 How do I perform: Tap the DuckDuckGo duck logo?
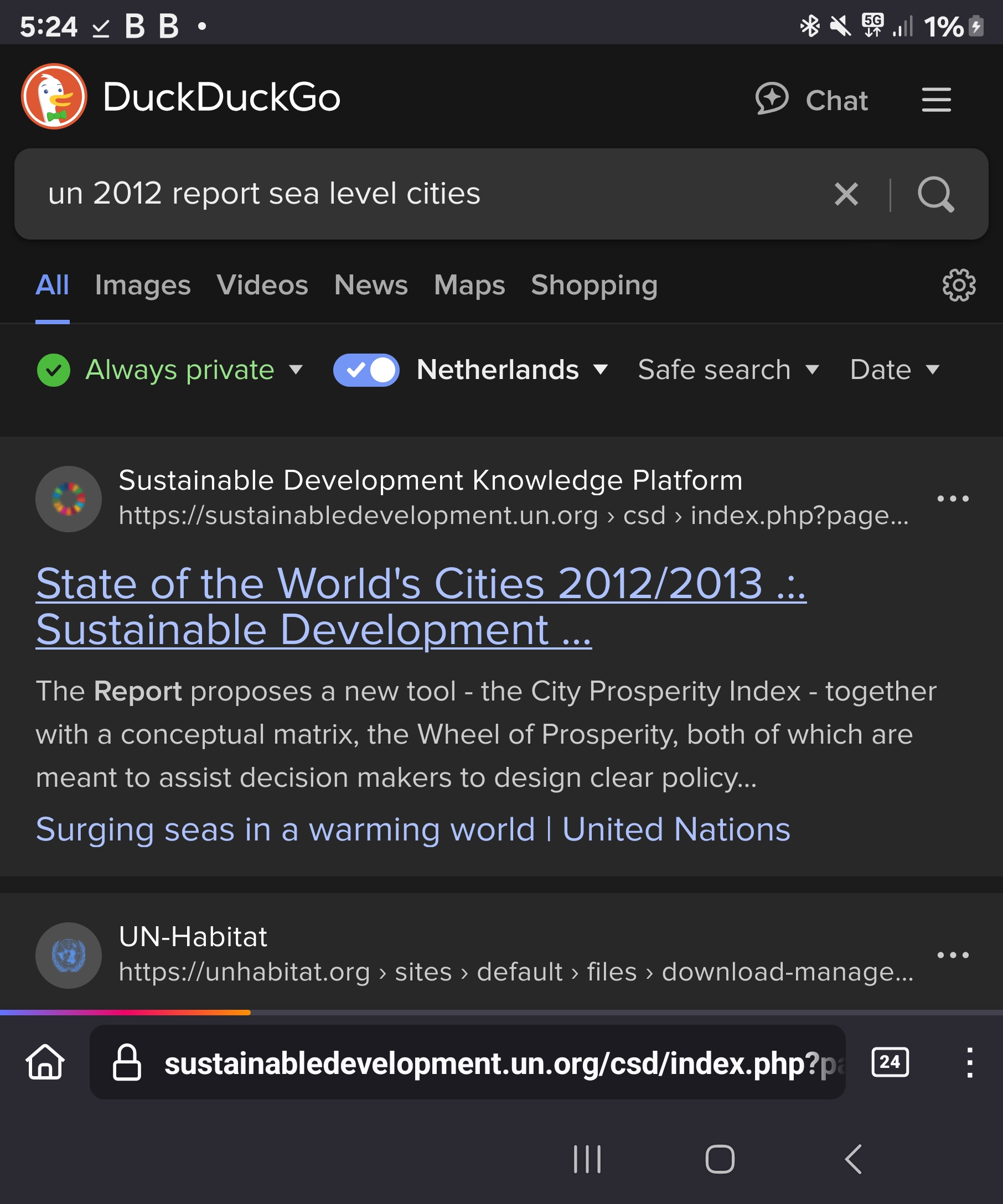(54, 96)
